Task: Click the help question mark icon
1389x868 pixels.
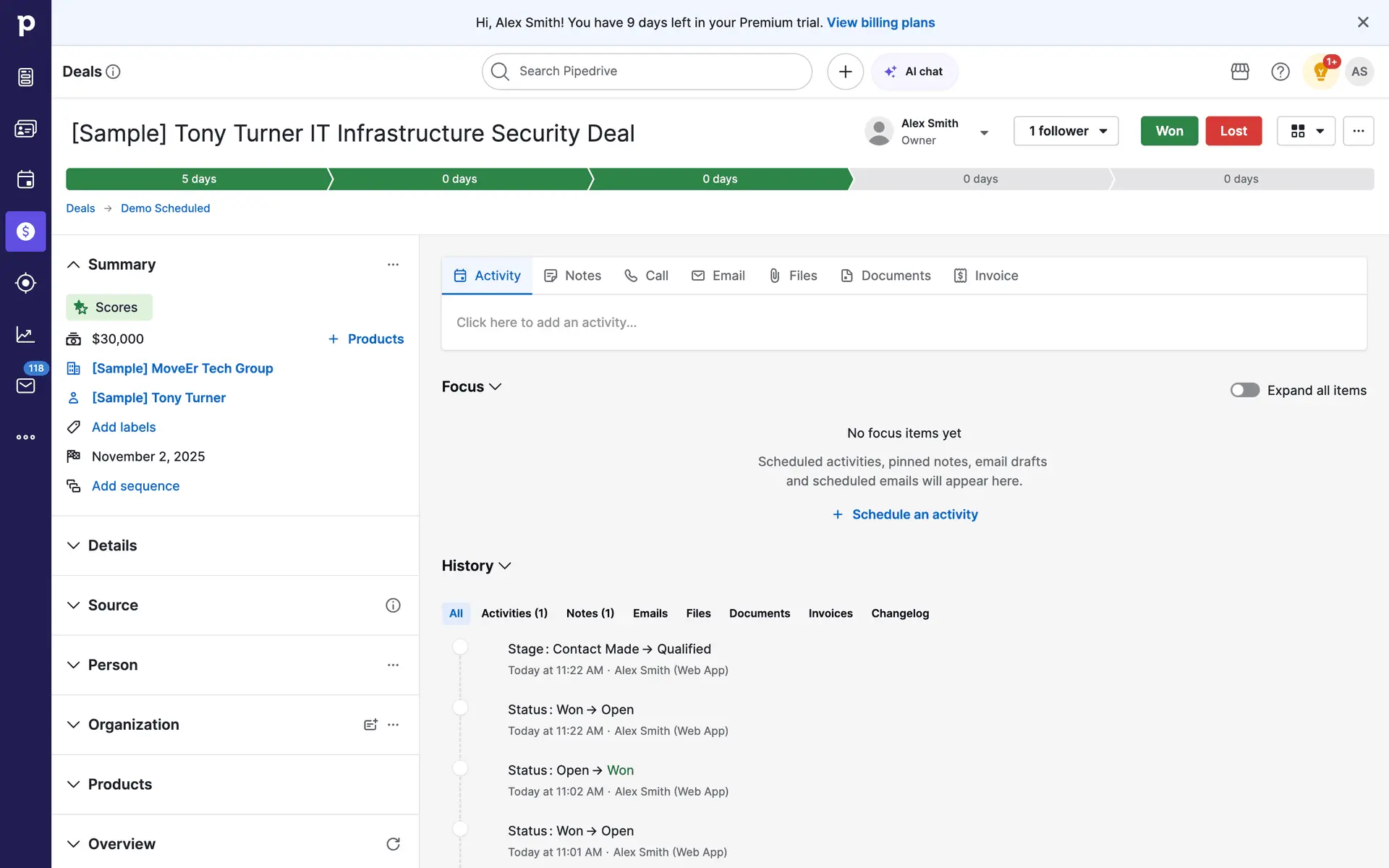Action: tap(1280, 72)
